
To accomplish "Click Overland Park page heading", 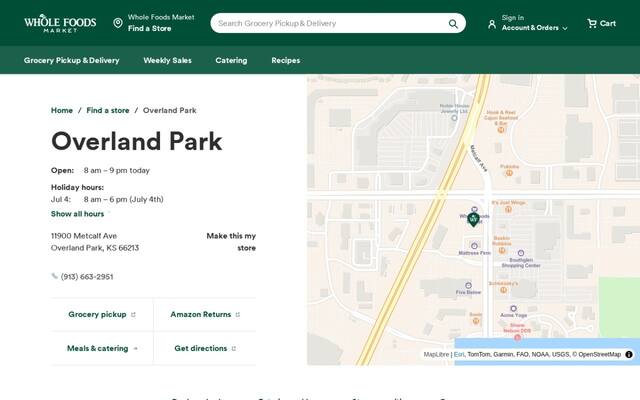I will 137,141.
